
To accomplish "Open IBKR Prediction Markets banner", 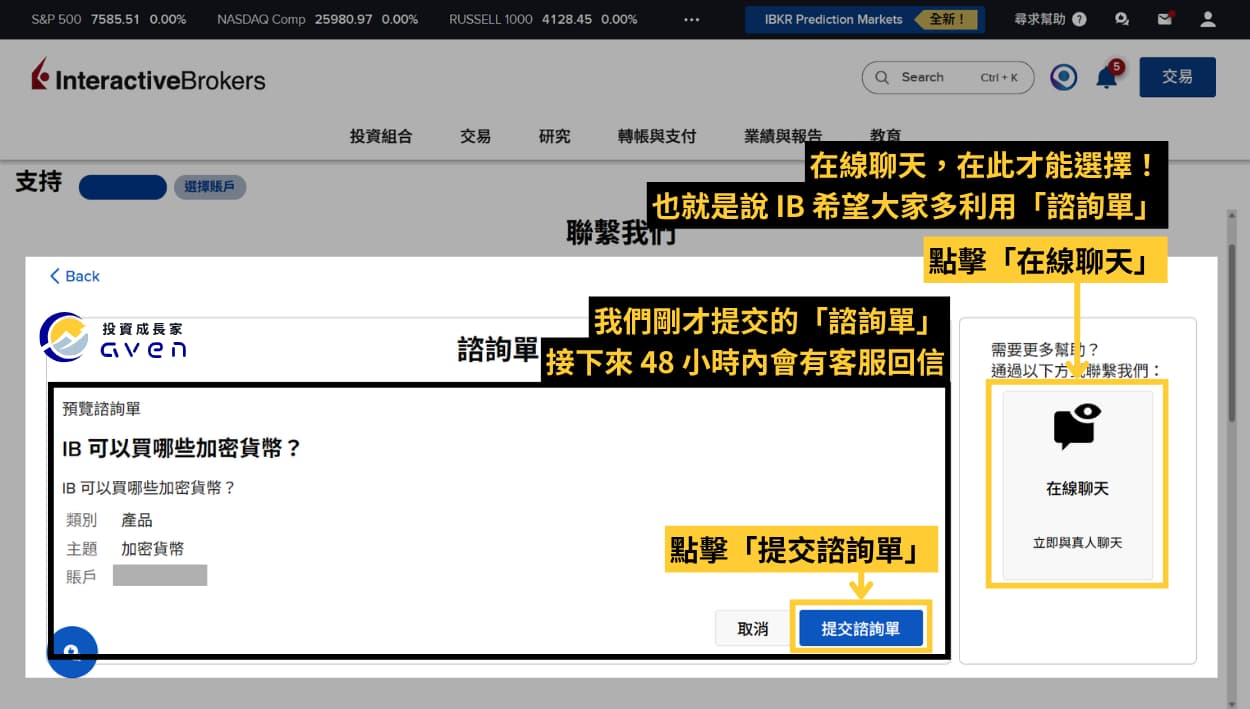I will pyautogui.click(x=865, y=19).
